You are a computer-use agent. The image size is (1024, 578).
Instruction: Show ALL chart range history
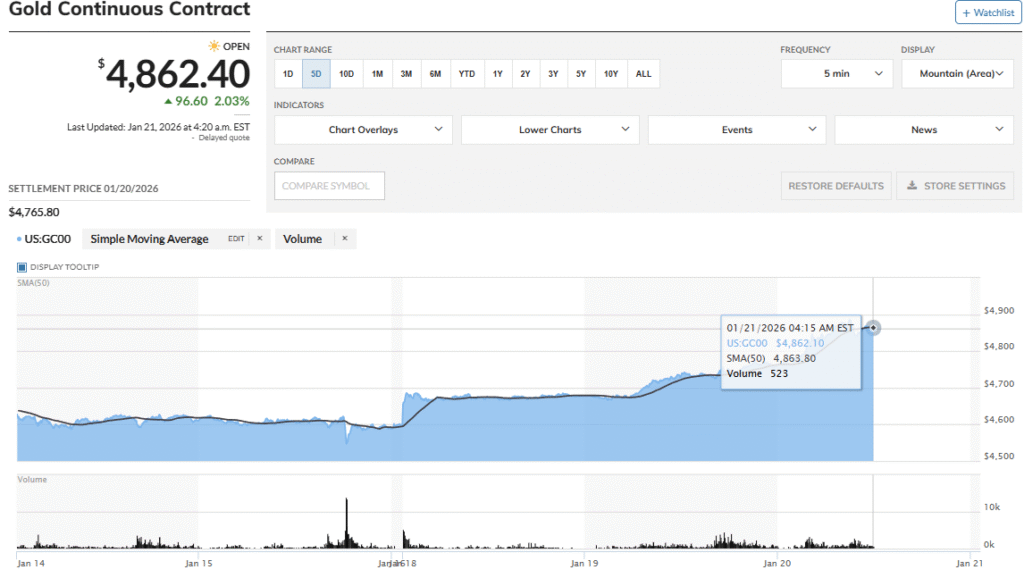[x=643, y=74]
